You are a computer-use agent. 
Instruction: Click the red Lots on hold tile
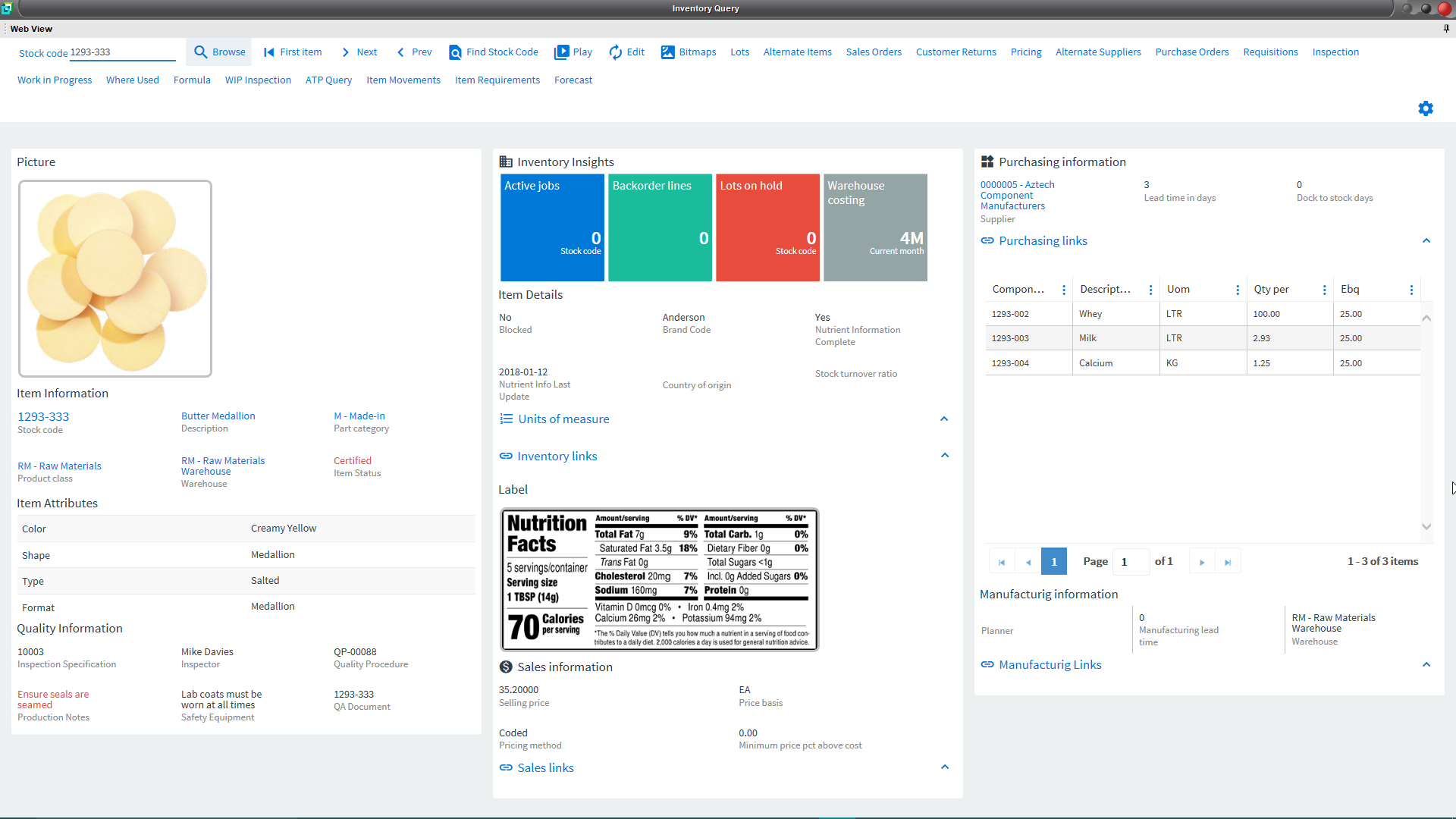[x=767, y=227]
